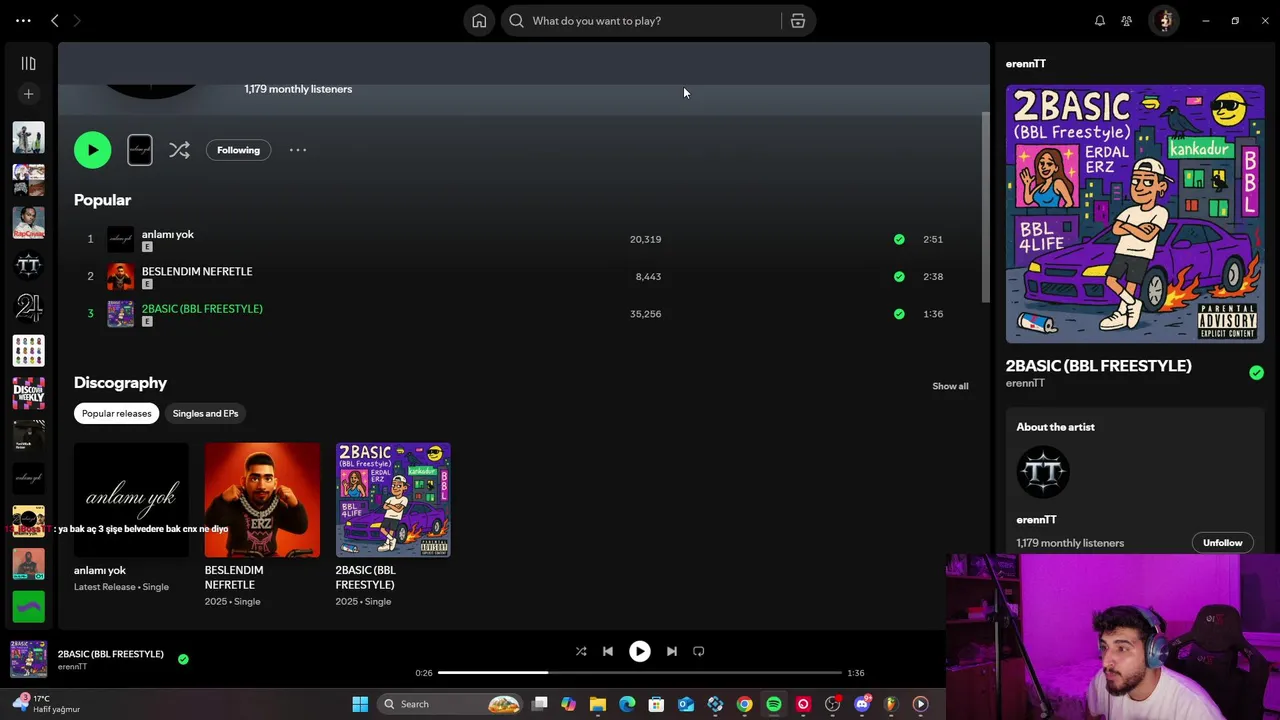
Task: Toggle saved checkmark in bottom player bar
Action: click(183, 659)
